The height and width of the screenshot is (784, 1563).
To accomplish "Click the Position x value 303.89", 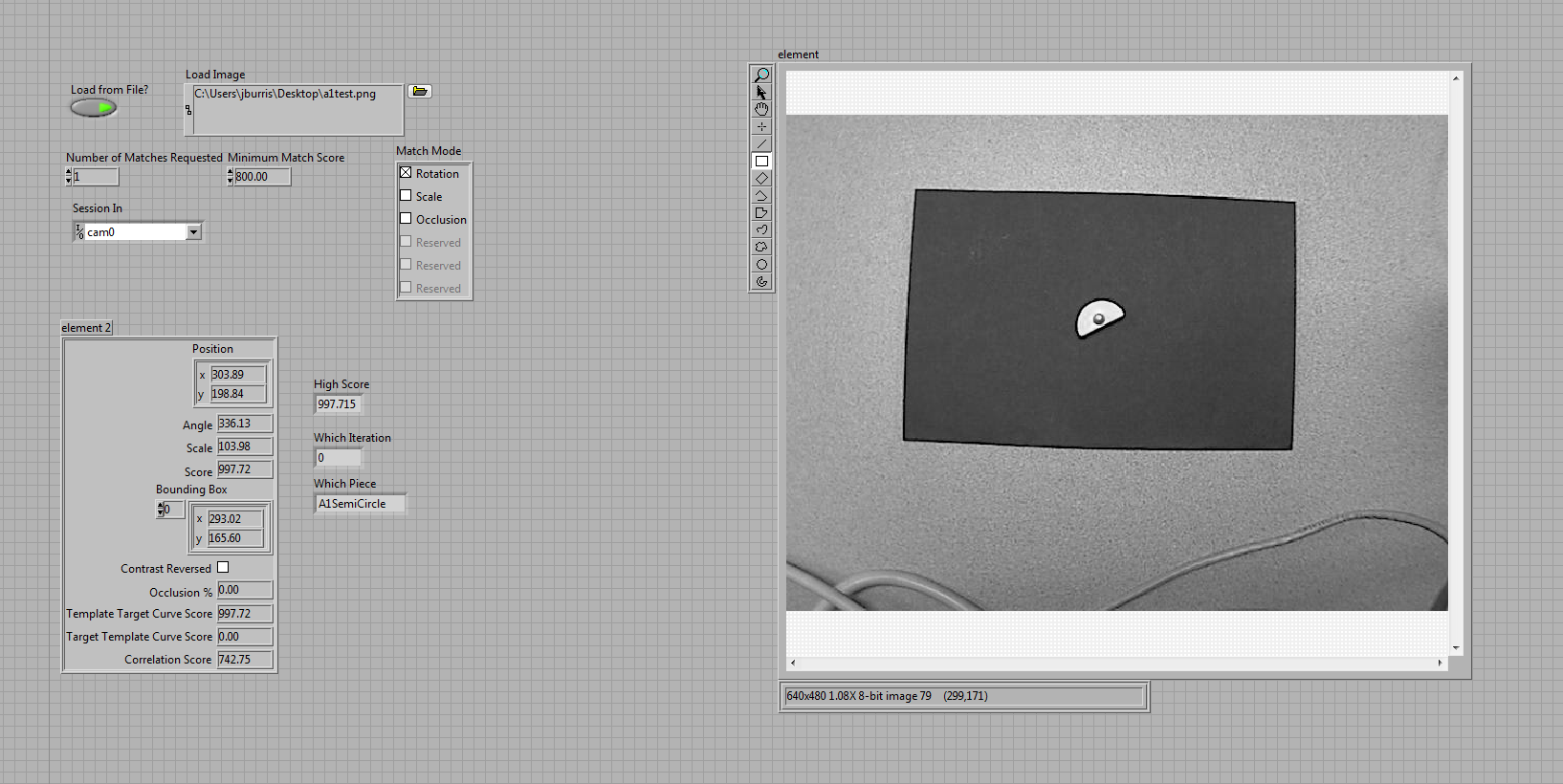I will (x=238, y=375).
